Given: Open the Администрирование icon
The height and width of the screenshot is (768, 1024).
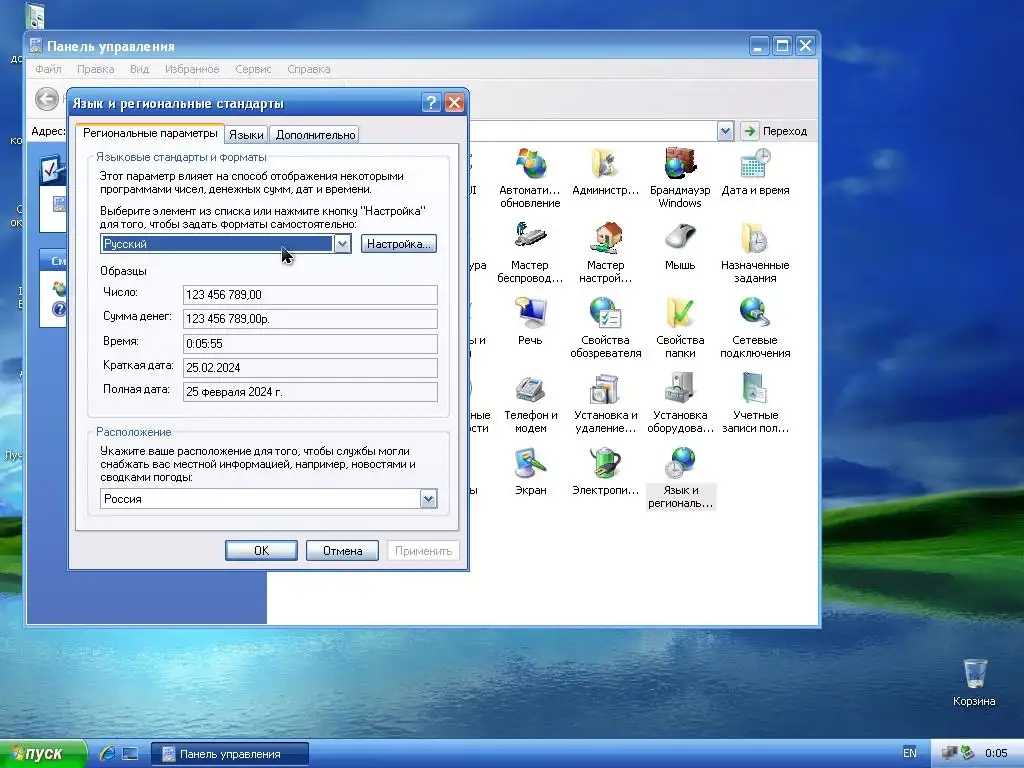Looking at the screenshot, I should 605,171.
